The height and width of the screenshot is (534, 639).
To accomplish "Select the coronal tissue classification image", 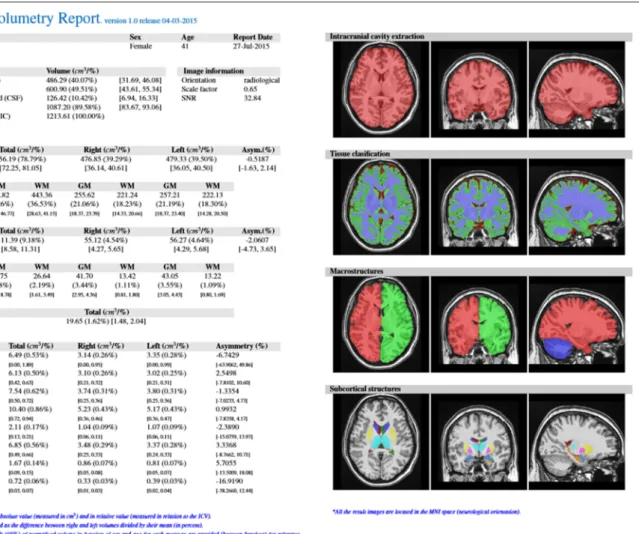I will click(478, 207).
